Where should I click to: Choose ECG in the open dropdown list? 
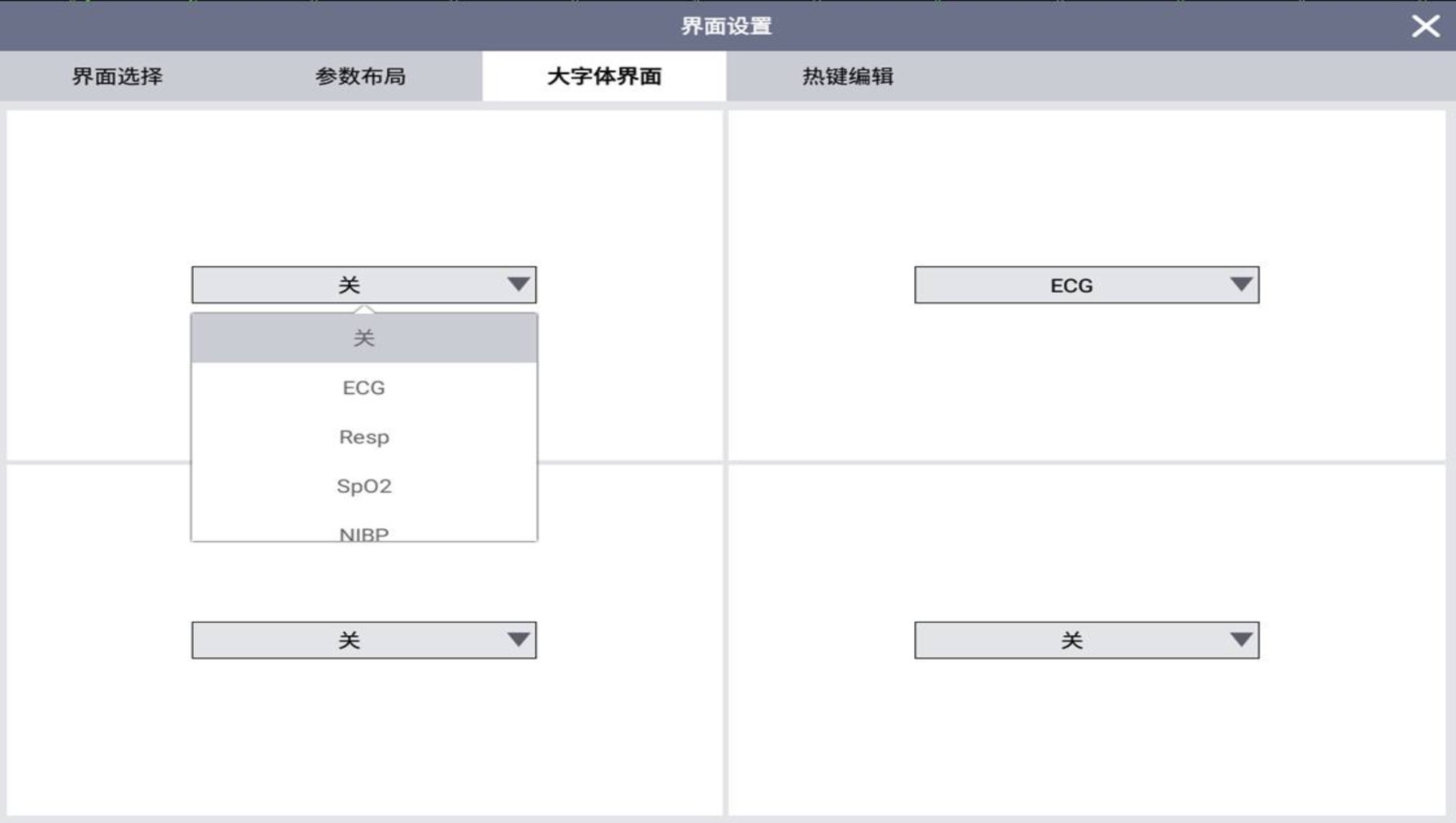point(363,387)
